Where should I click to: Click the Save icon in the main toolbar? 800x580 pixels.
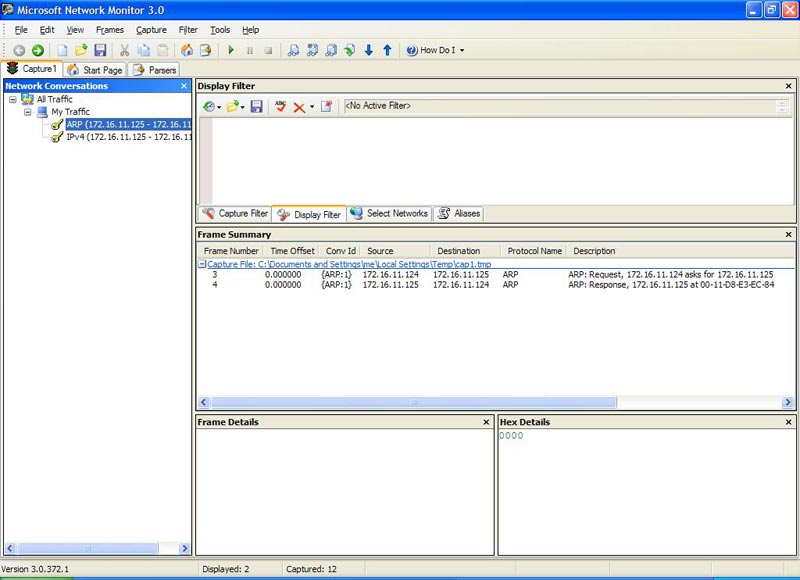click(100, 50)
